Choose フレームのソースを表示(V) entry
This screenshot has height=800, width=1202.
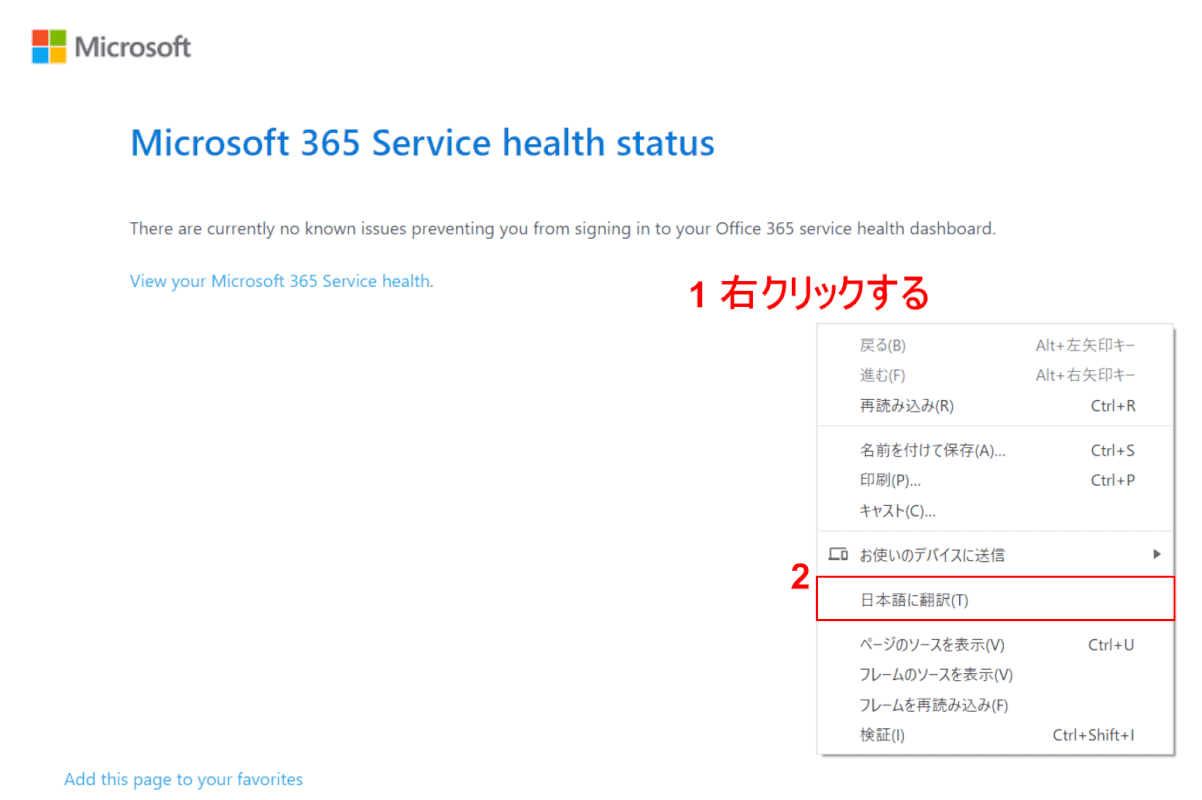pyautogui.click(x=995, y=675)
